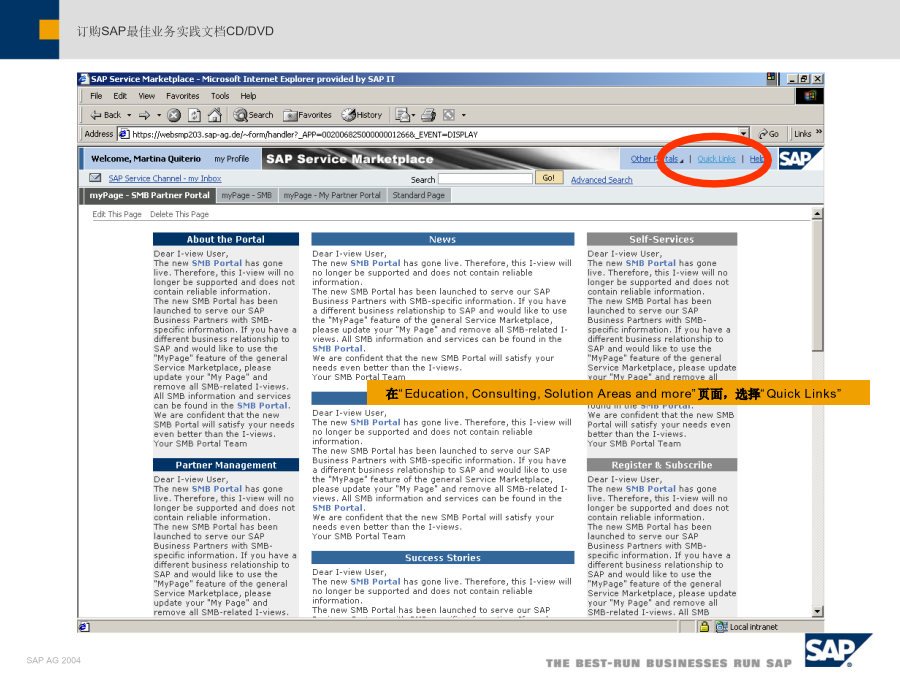Image resolution: width=900 pixels, height=675 pixels.
Task: Expand the toolbar overflow dropdown arrow
Action: pyautogui.click(x=463, y=115)
